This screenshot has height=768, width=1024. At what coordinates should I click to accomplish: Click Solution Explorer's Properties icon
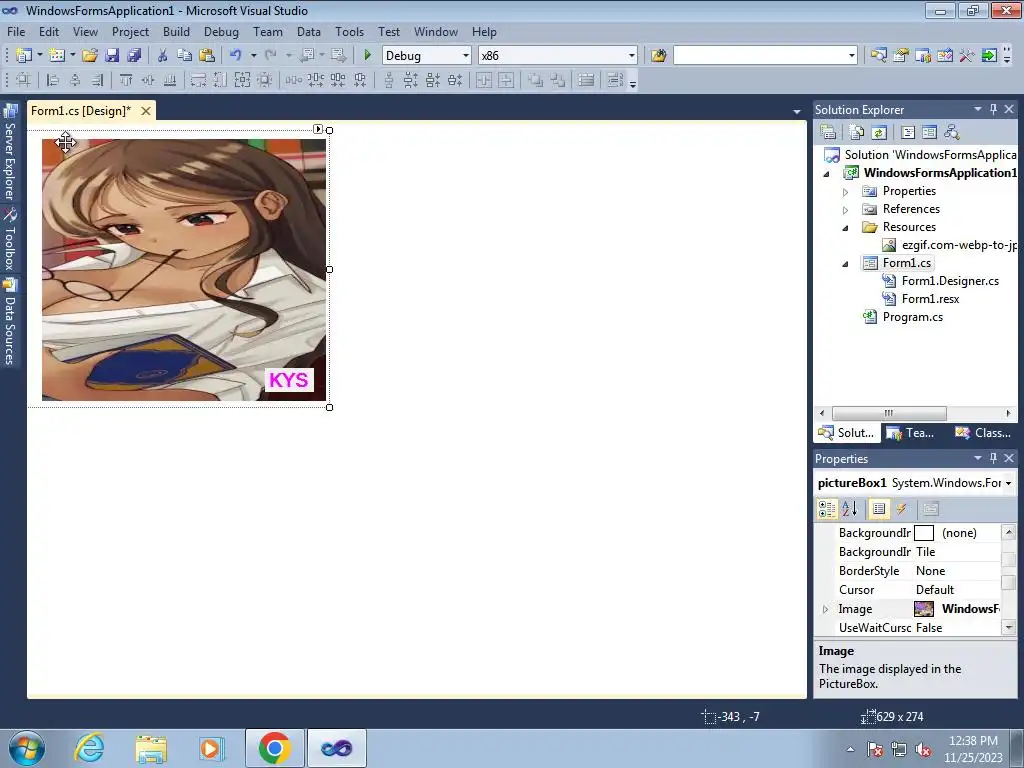828,133
